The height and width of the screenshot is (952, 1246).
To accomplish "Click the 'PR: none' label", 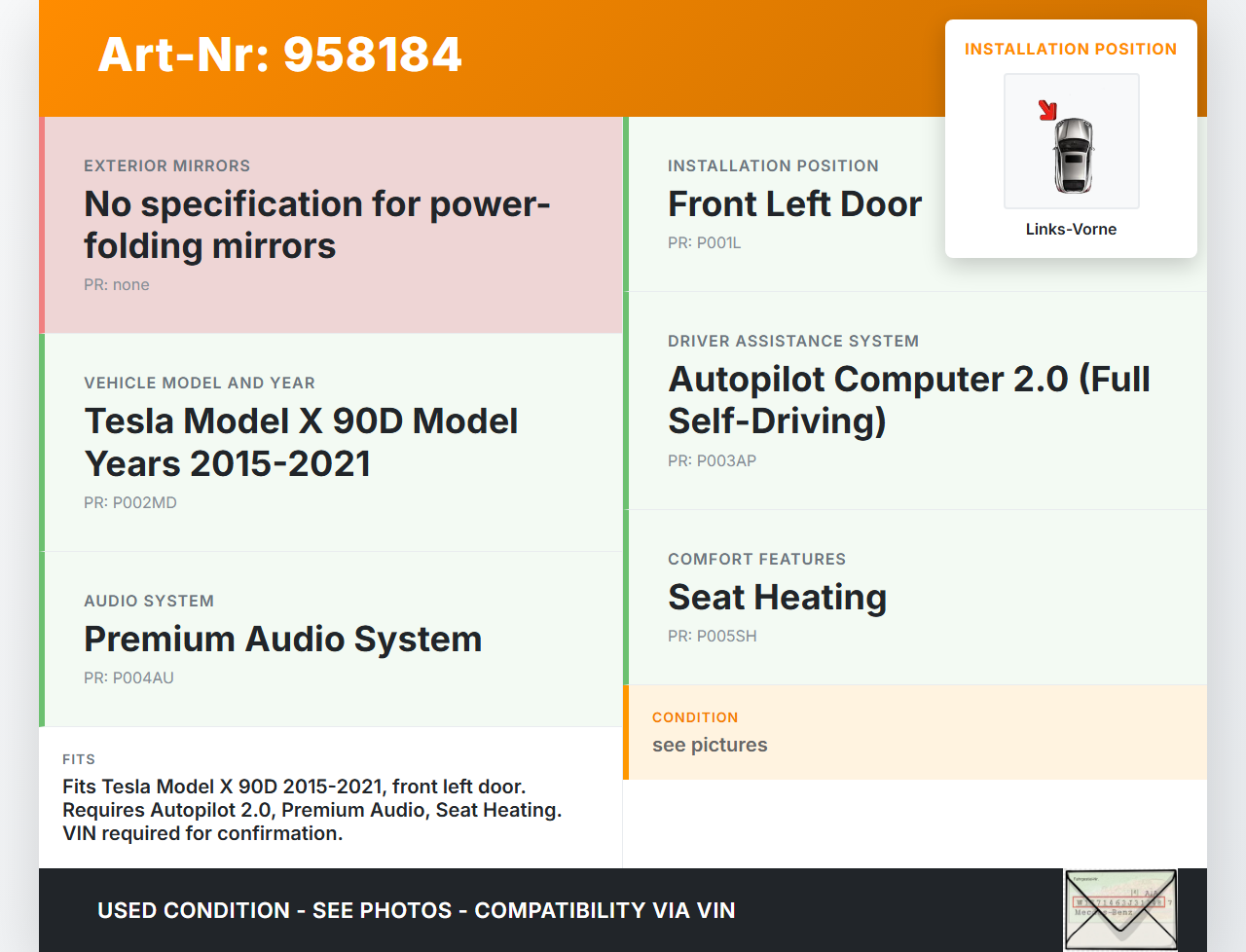I will (x=117, y=285).
